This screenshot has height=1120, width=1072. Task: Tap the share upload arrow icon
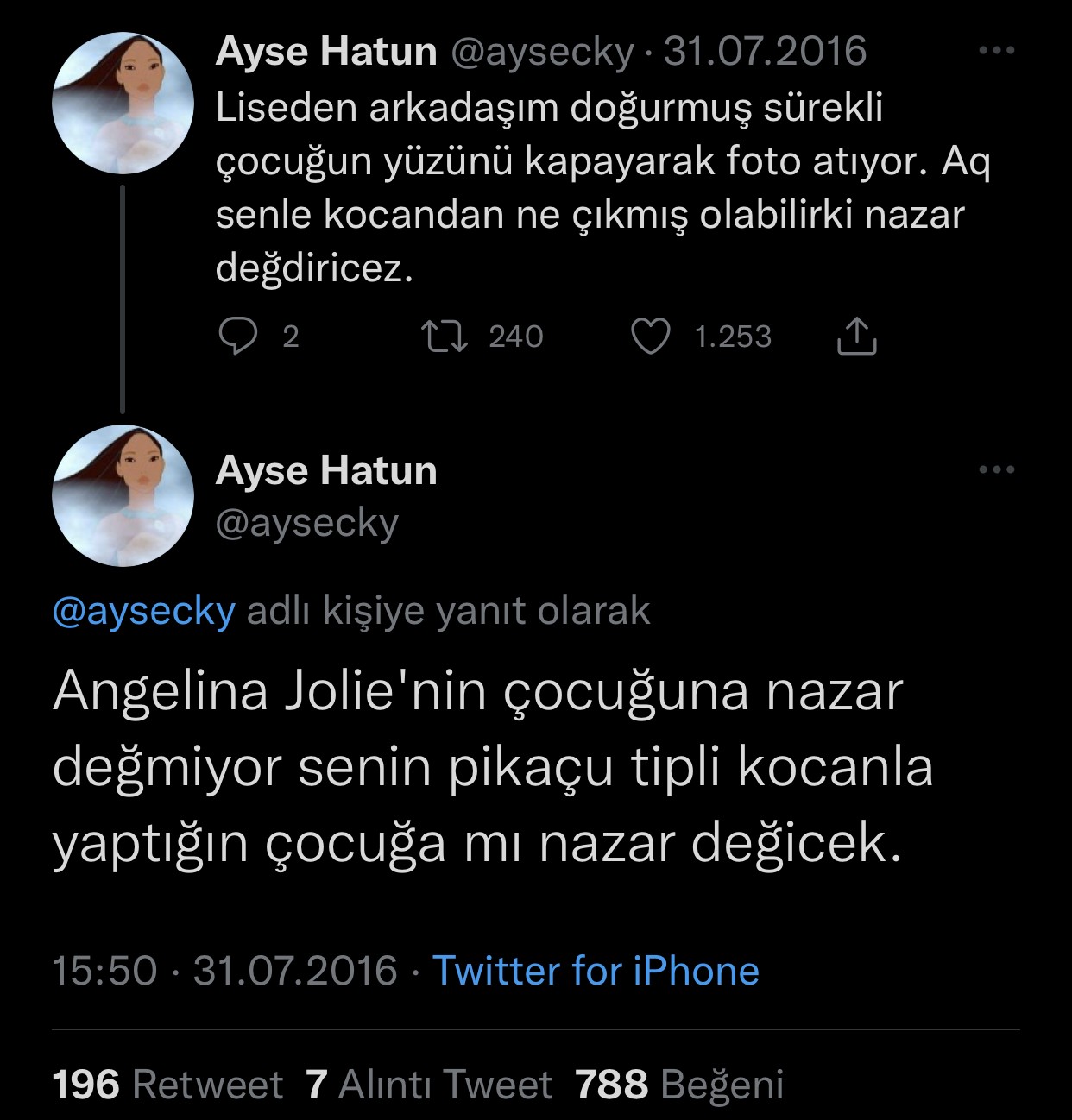pos(856,337)
